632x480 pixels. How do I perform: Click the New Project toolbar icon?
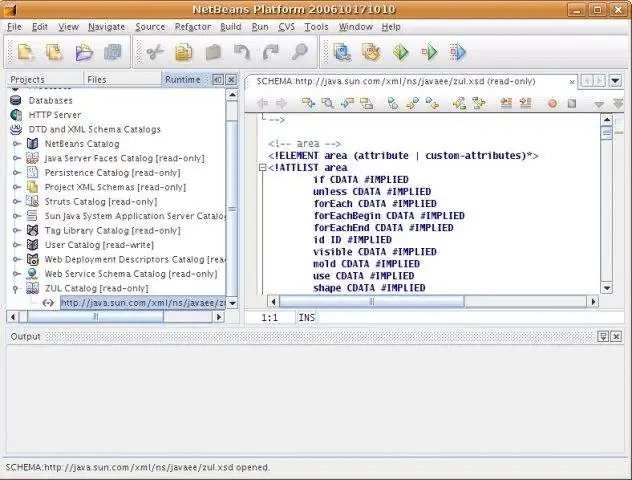(54, 52)
